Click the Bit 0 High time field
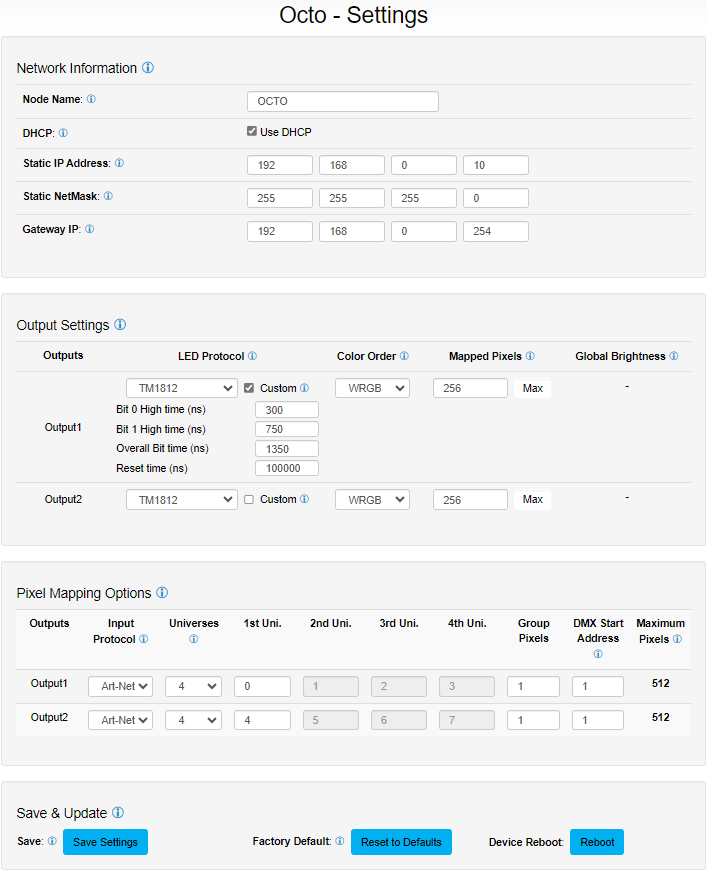Screen dimensions: 707x871 (x=287, y=409)
